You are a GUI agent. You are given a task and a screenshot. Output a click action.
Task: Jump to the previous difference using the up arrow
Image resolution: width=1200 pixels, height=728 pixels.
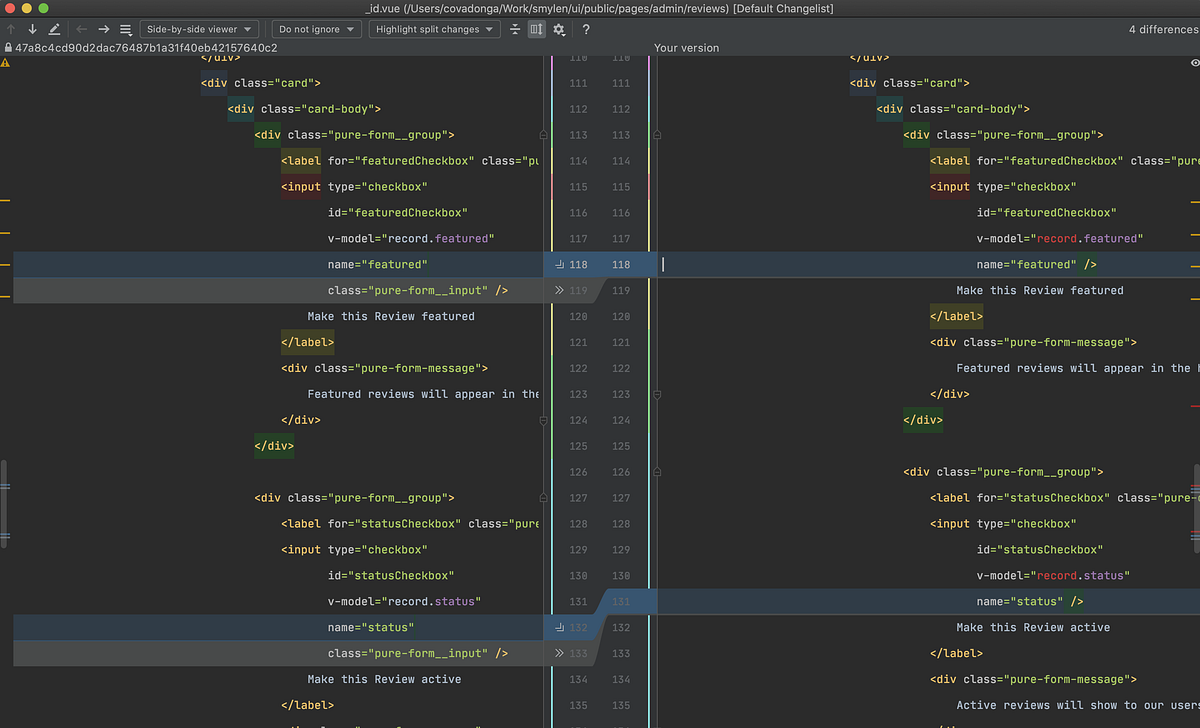coord(10,28)
